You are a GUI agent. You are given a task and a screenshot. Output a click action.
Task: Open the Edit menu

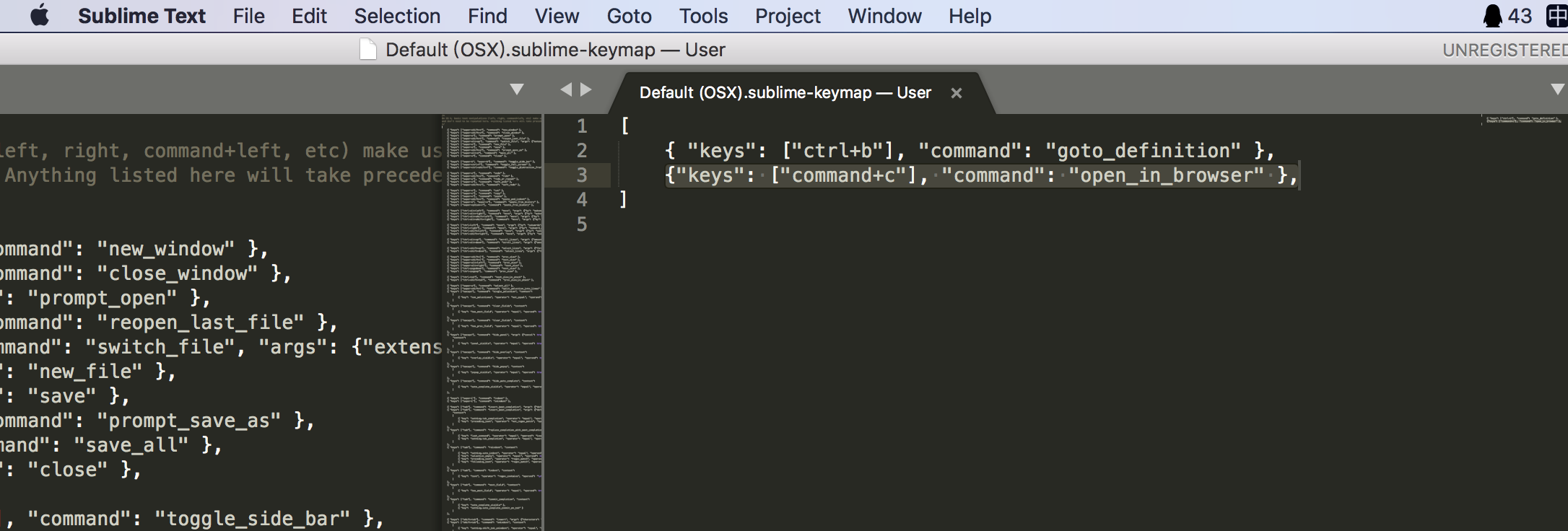[309, 16]
